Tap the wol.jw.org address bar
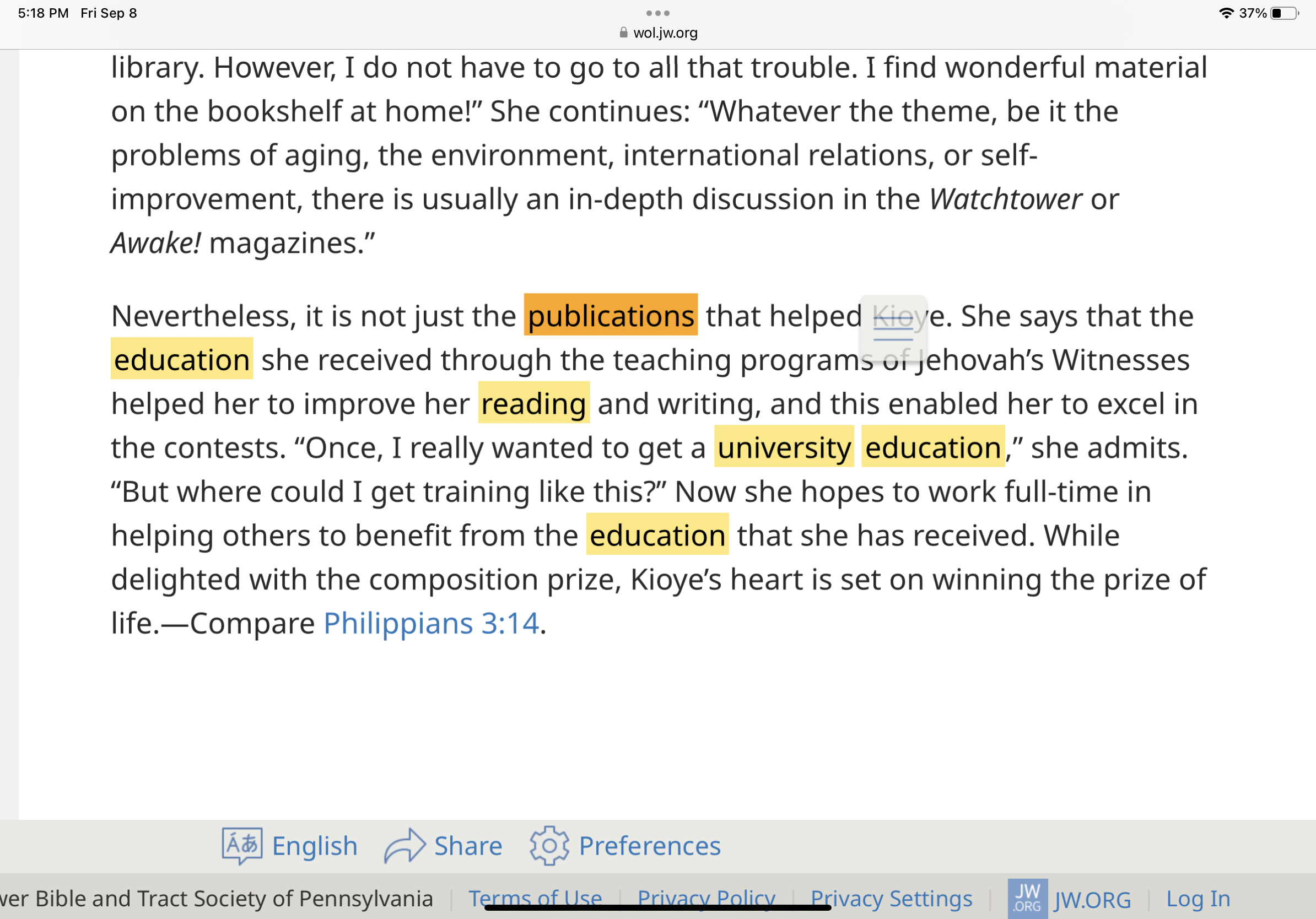Viewport: 1316px width, 919px height. pos(658,33)
